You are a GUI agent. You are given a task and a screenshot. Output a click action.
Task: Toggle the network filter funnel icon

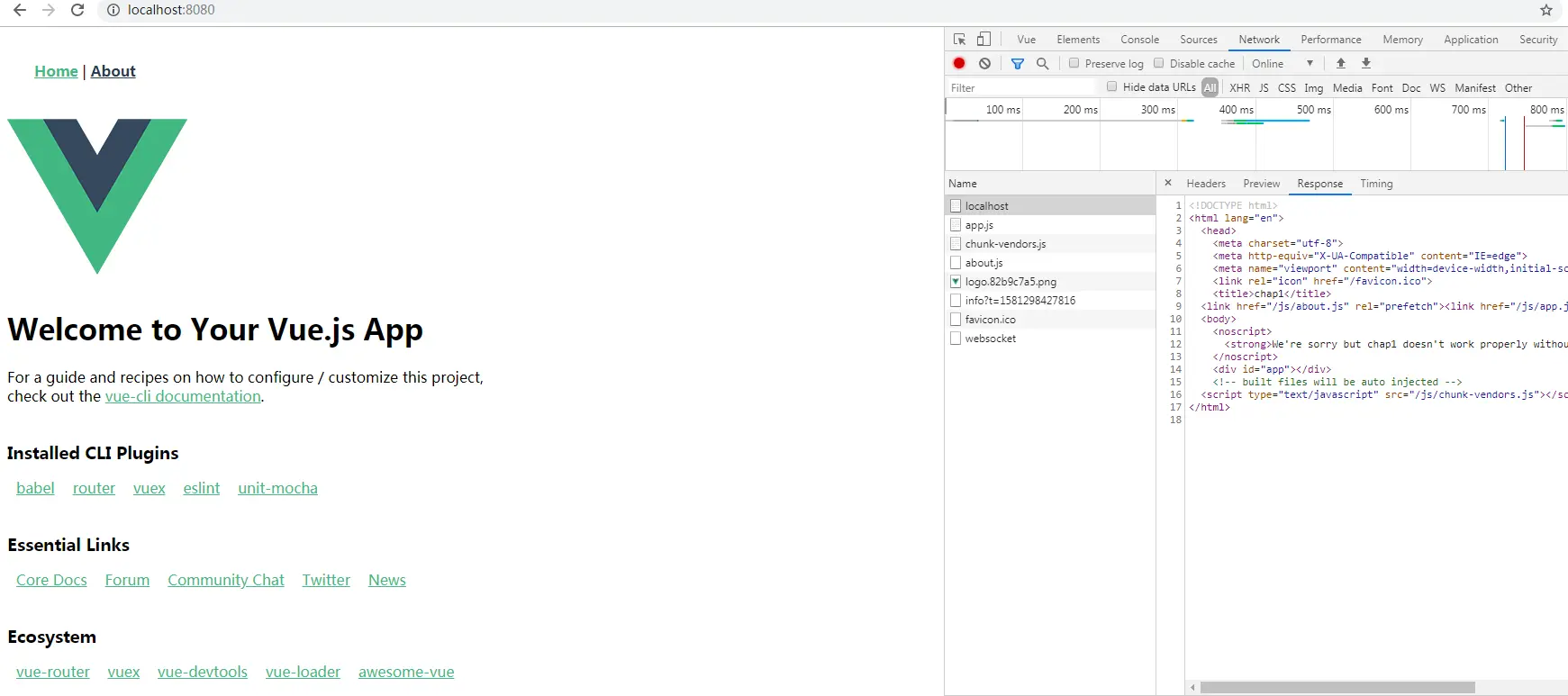[x=1018, y=63]
